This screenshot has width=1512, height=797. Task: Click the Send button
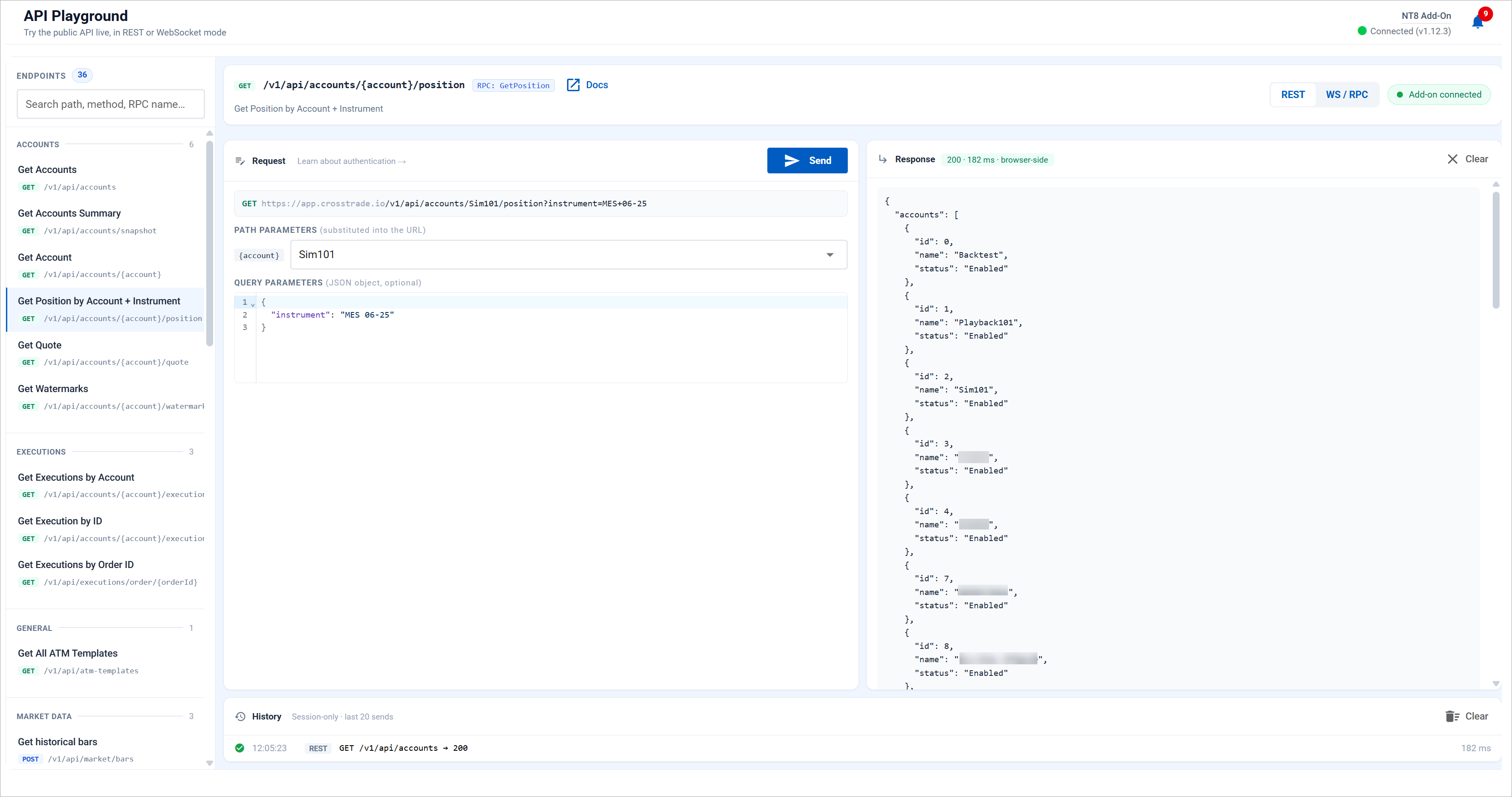[x=807, y=161]
